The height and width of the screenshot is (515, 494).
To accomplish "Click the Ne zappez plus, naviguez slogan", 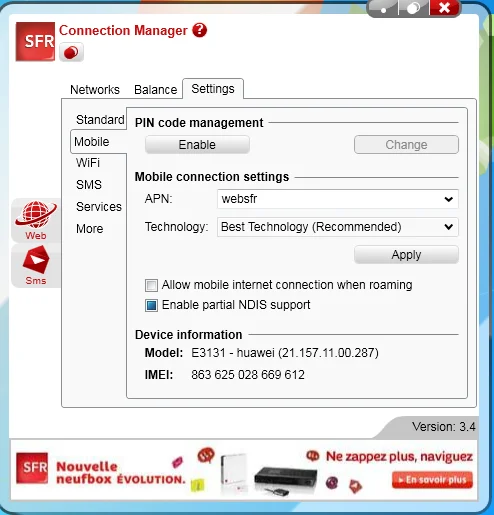I will (399, 456).
